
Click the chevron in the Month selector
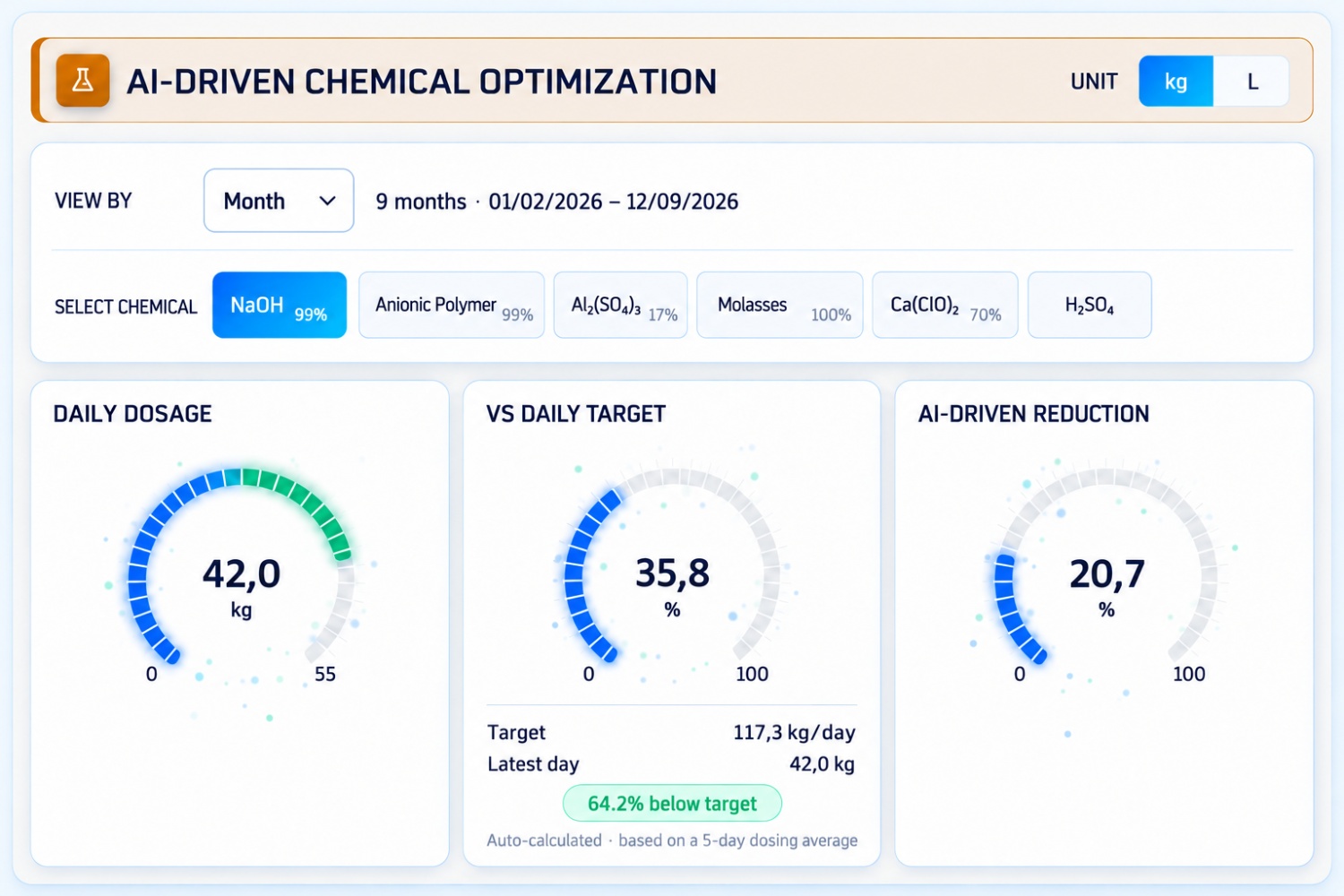pos(328,201)
